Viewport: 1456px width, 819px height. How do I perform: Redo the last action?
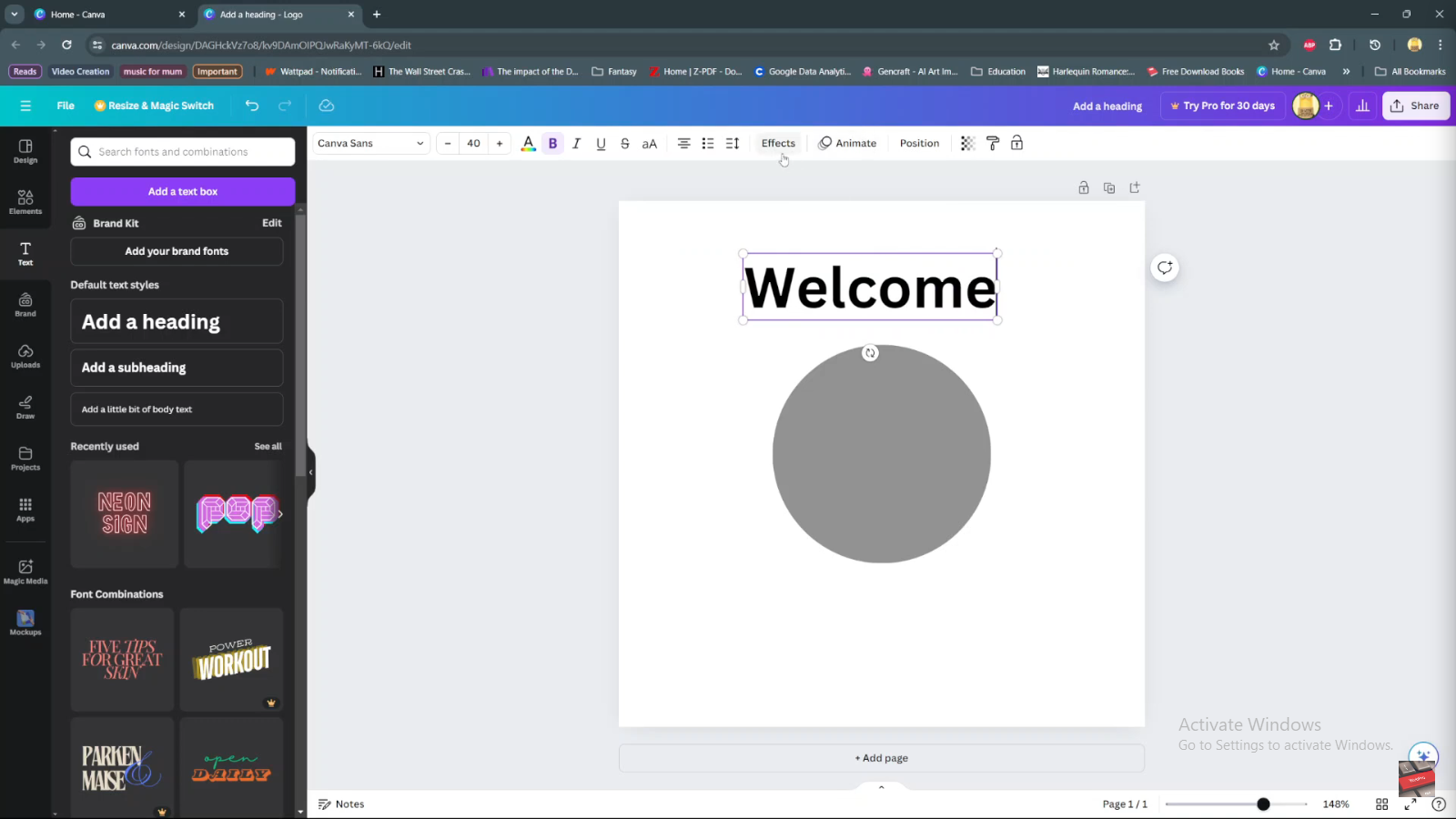tap(285, 106)
